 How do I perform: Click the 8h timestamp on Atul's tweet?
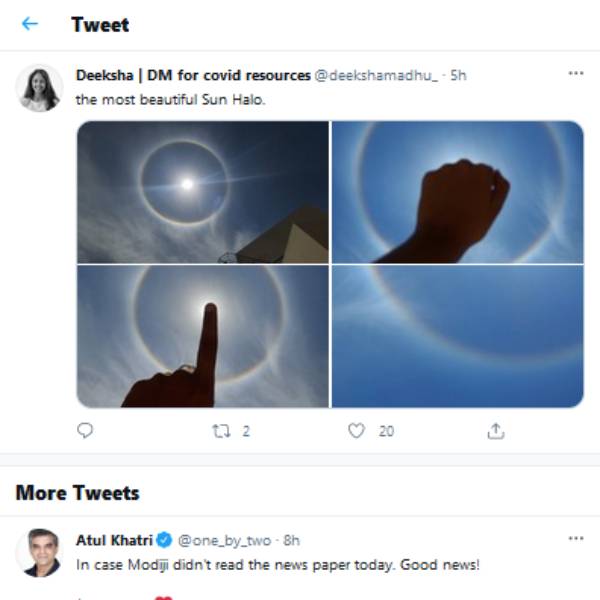(291, 540)
